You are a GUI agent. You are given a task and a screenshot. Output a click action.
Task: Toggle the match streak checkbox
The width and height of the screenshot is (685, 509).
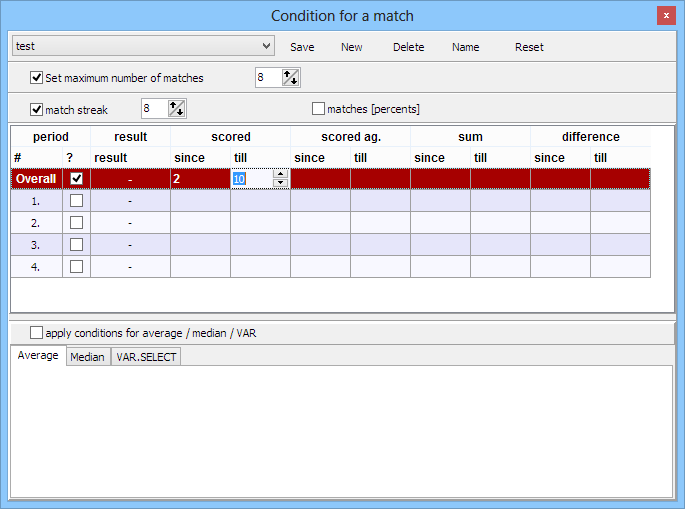click(37, 109)
